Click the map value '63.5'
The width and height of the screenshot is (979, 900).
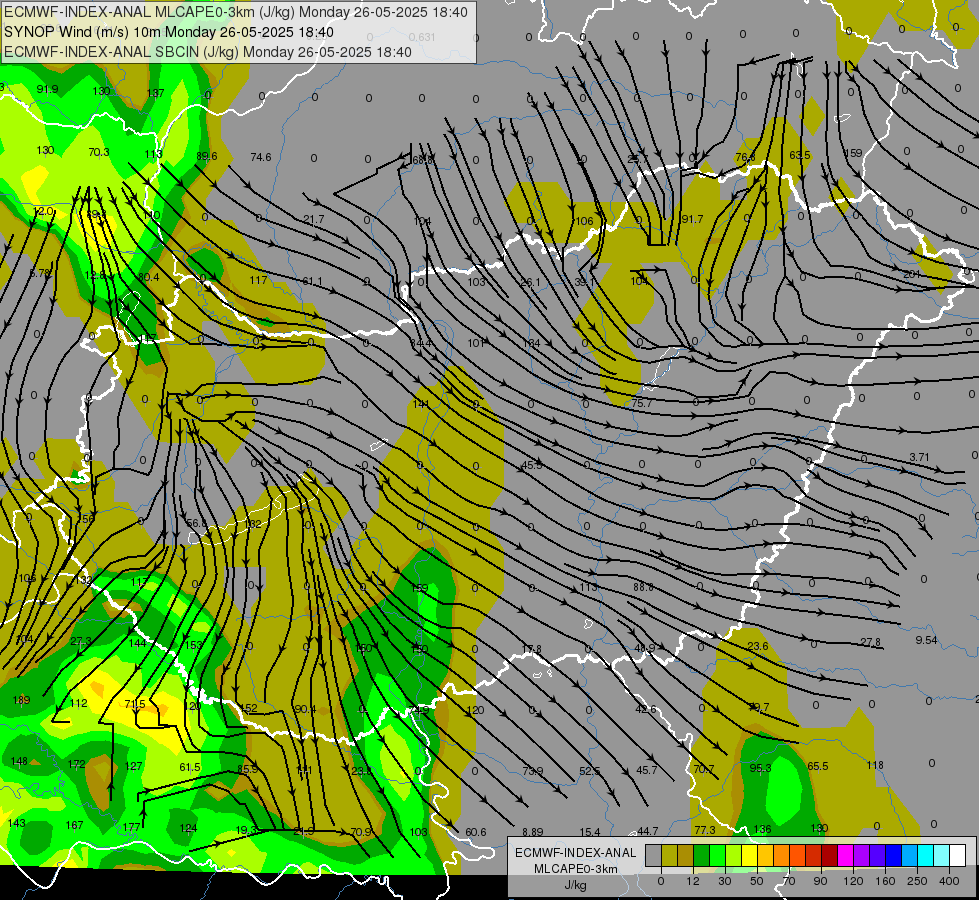coord(800,155)
